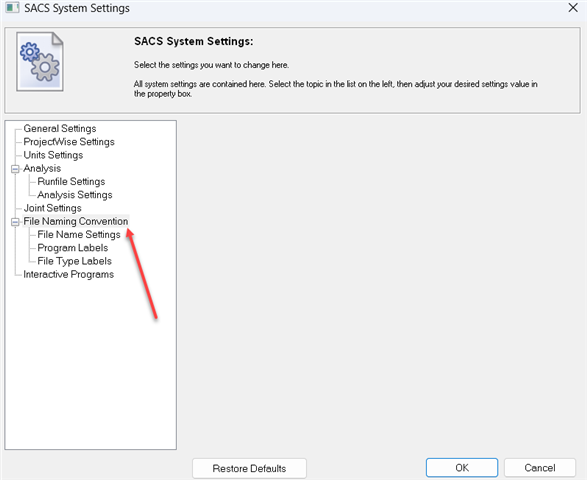
Task: Select Analysis Settings sub-item
Action: [75, 195]
